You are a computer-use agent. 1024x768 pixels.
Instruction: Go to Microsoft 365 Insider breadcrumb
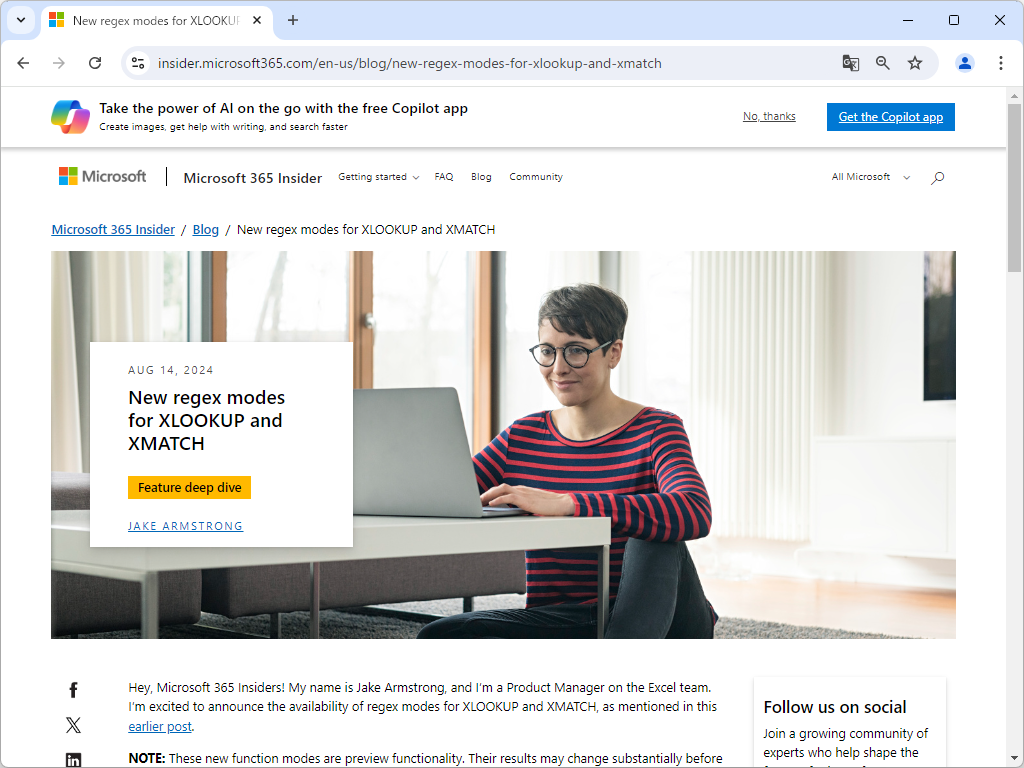(113, 229)
